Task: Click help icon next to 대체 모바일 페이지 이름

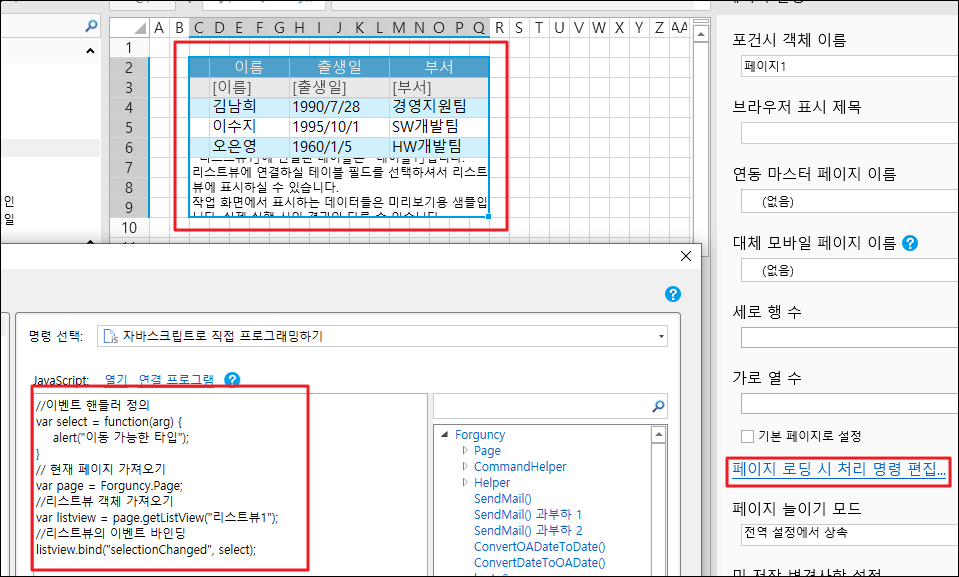Action: click(x=910, y=243)
